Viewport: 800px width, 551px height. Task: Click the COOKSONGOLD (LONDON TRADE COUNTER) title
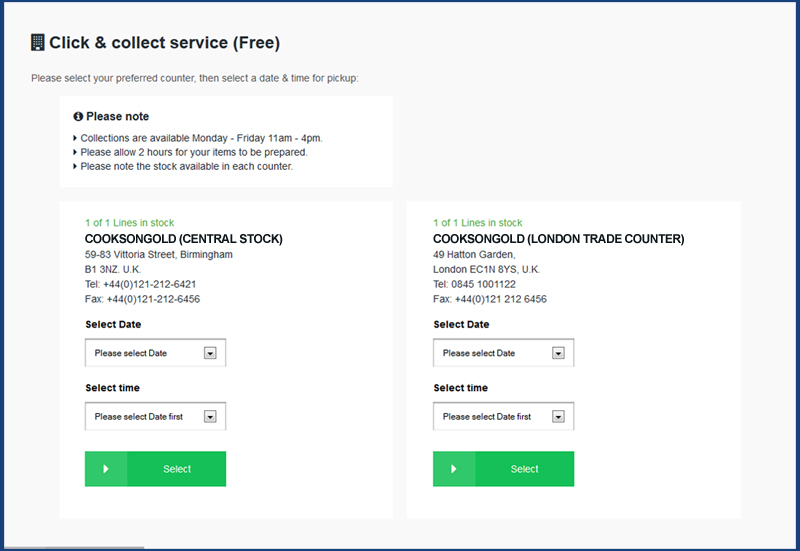coord(559,239)
